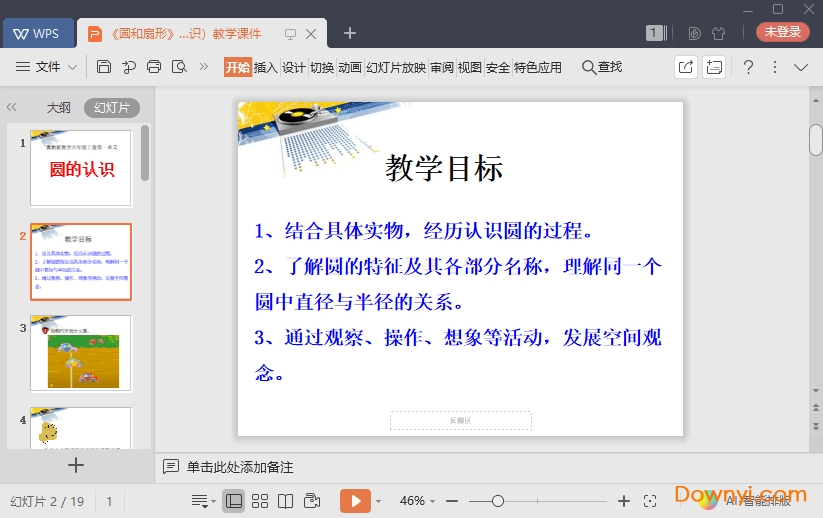Open the 46% zoom level dropdown
This screenshot has height=518, width=823.
[417, 501]
